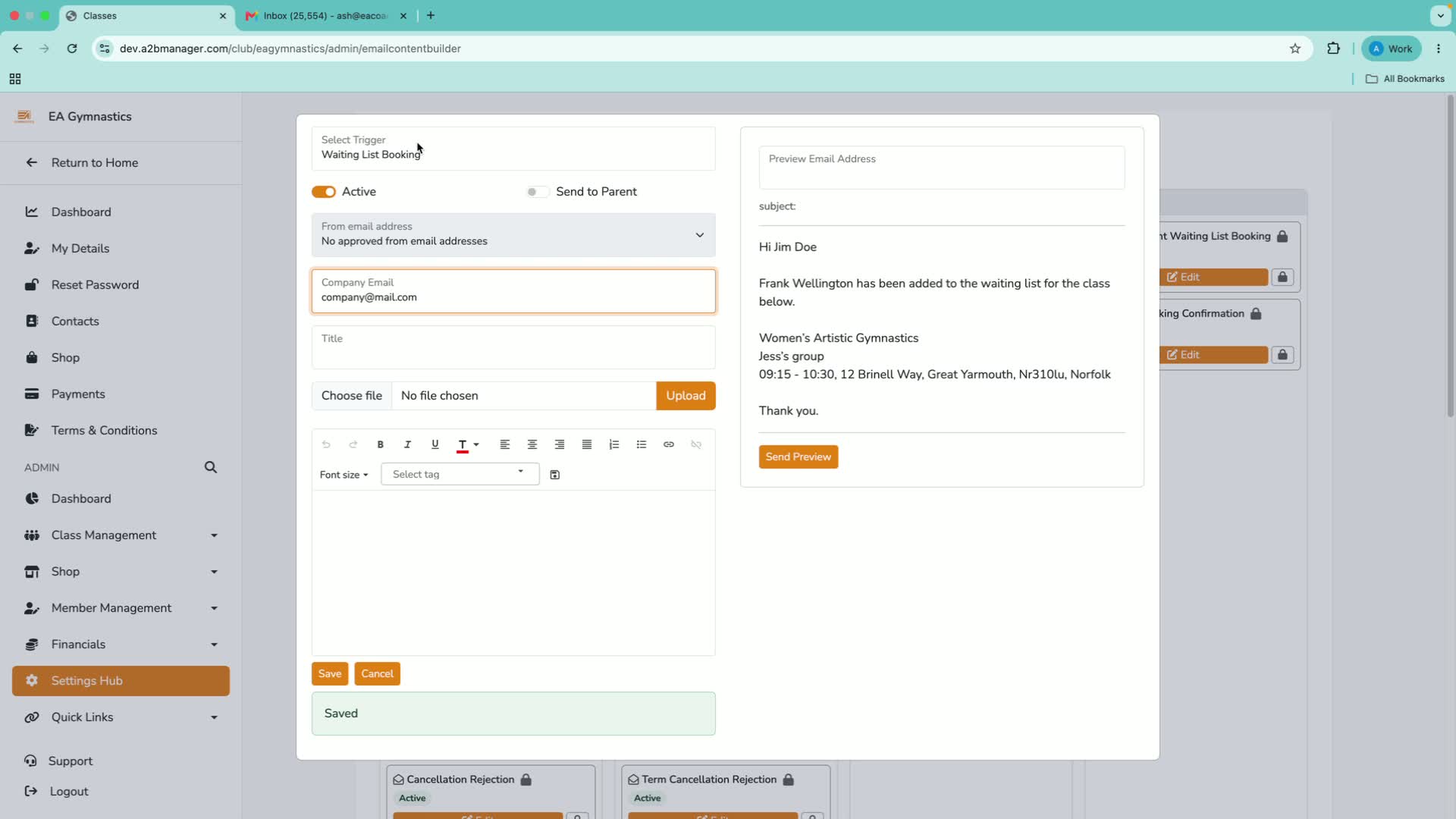Switch to the Gmail Inbox tab
The image size is (1456, 819).
point(325,15)
